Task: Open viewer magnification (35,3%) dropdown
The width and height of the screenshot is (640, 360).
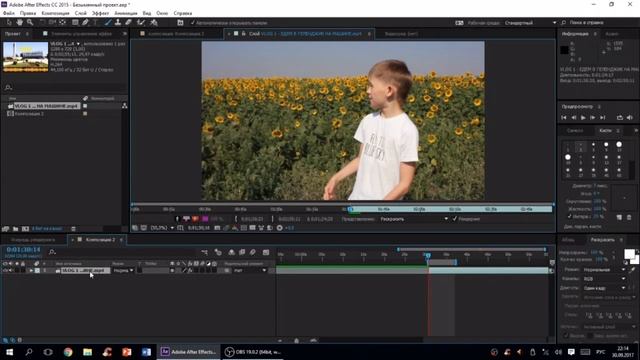Action: [162, 228]
